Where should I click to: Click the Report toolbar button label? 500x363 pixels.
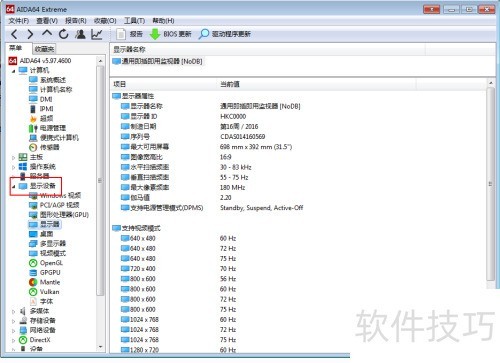point(136,34)
